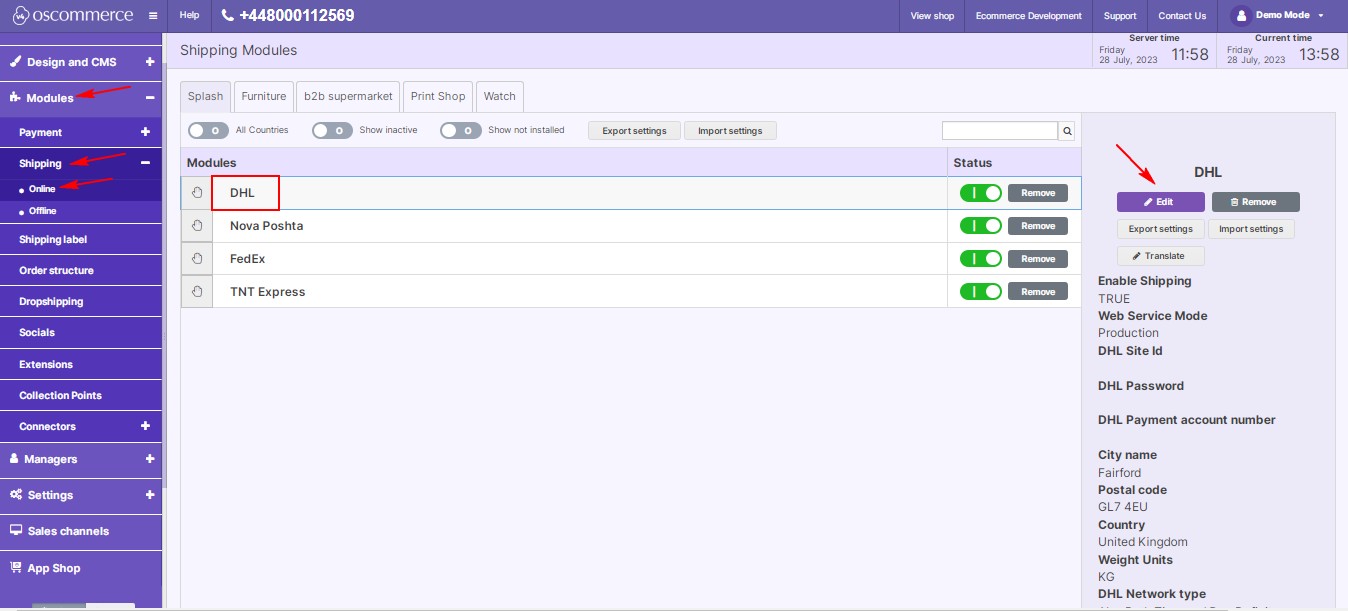
Task: Open the Shipping label menu item
Action: [81, 240]
